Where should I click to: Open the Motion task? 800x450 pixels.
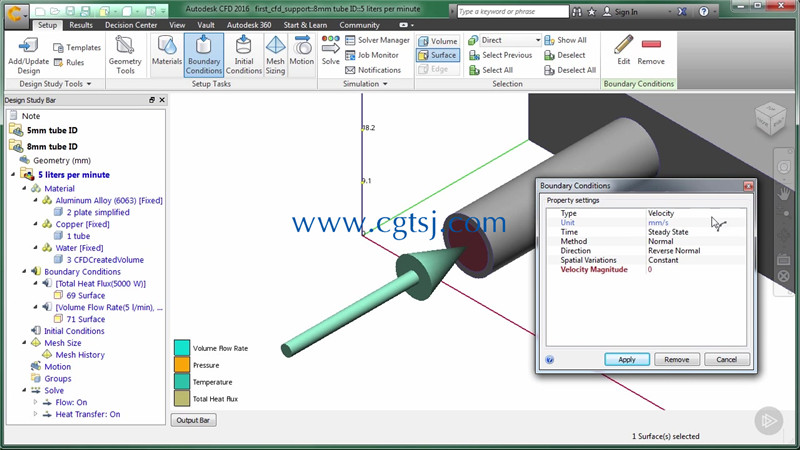(302, 51)
